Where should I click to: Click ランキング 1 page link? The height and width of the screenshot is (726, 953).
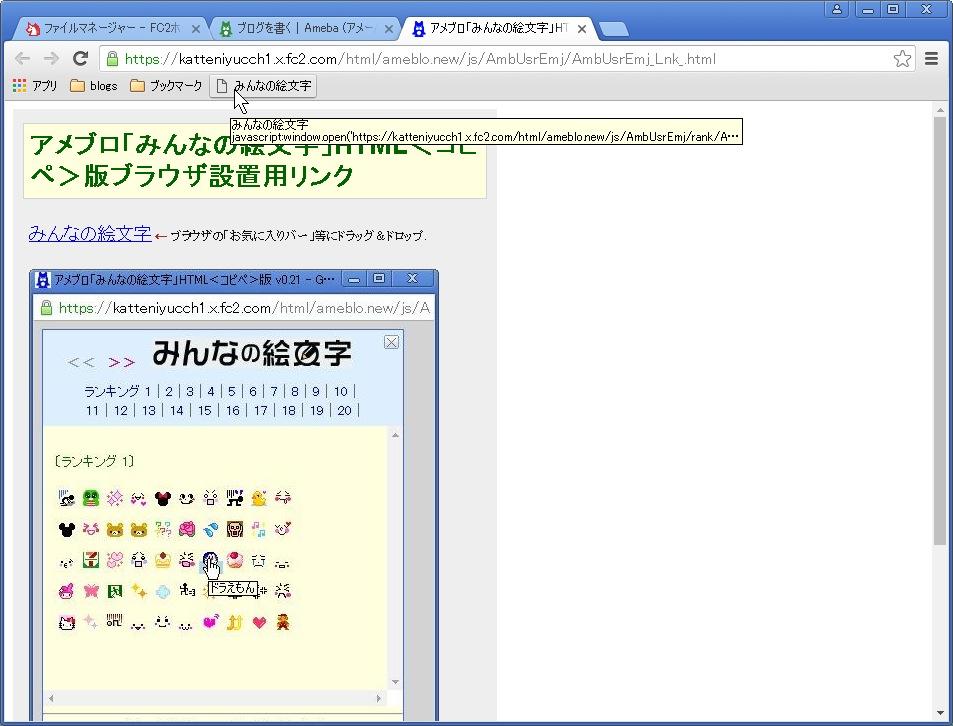[117, 391]
